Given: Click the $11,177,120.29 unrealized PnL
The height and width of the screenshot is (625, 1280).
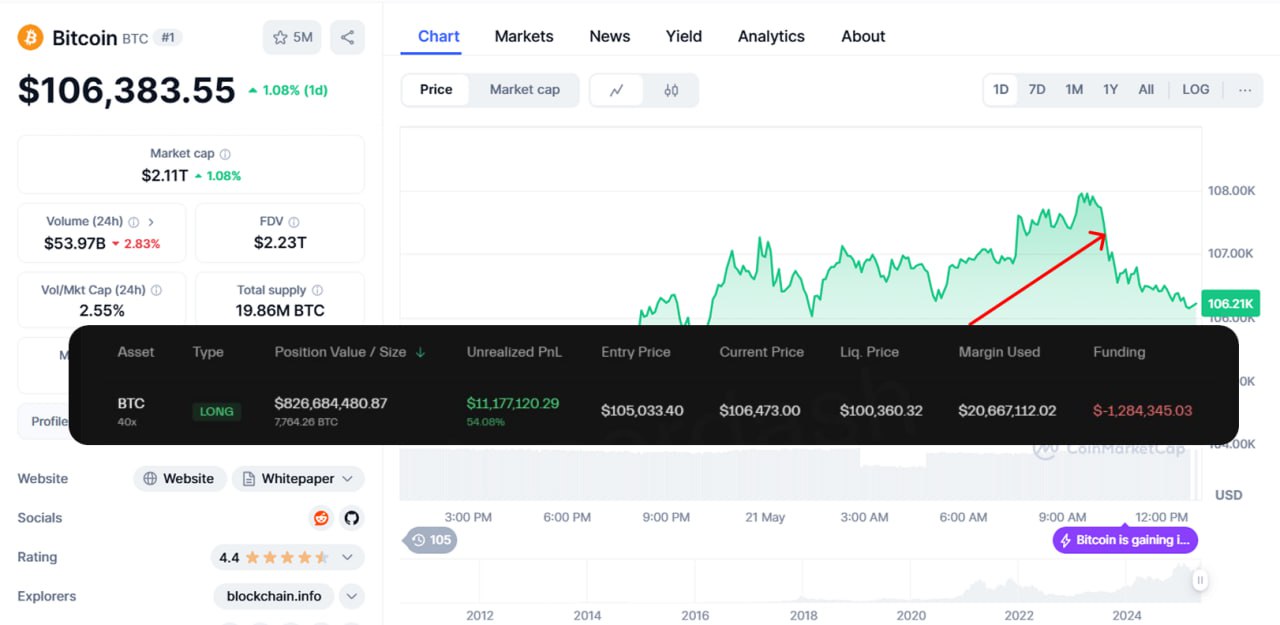Looking at the screenshot, I should pyautogui.click(x=513, y=403).
